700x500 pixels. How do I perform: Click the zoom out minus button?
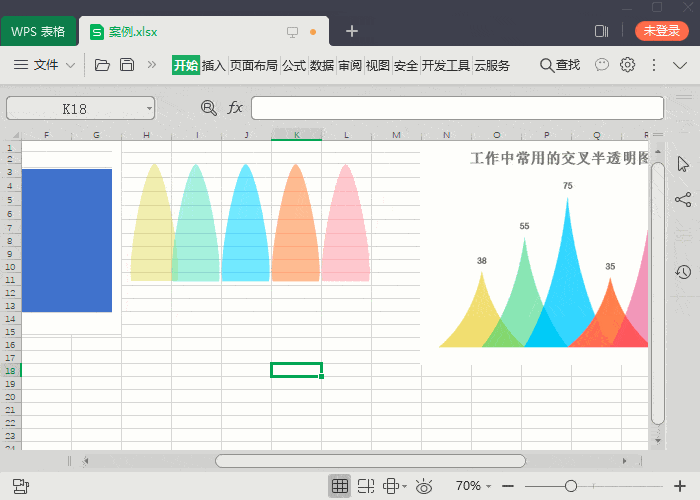(x=508, y=486)
